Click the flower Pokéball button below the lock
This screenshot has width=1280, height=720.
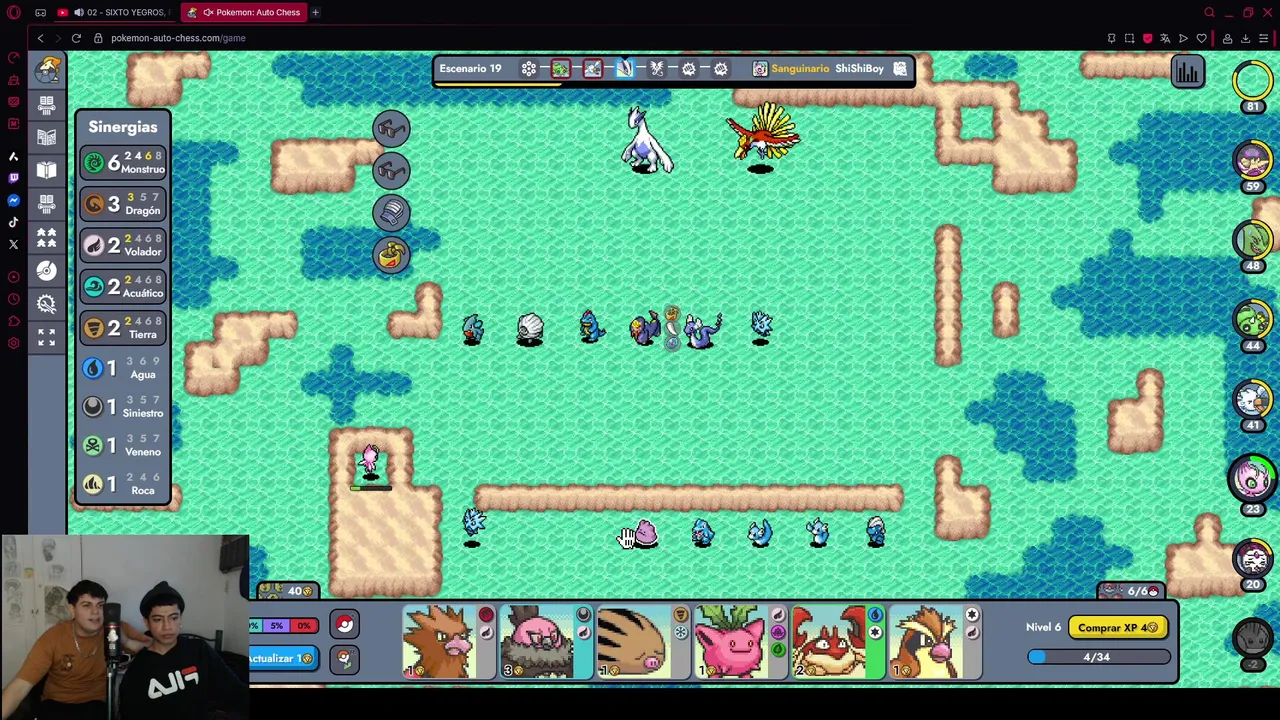[344, 659]
